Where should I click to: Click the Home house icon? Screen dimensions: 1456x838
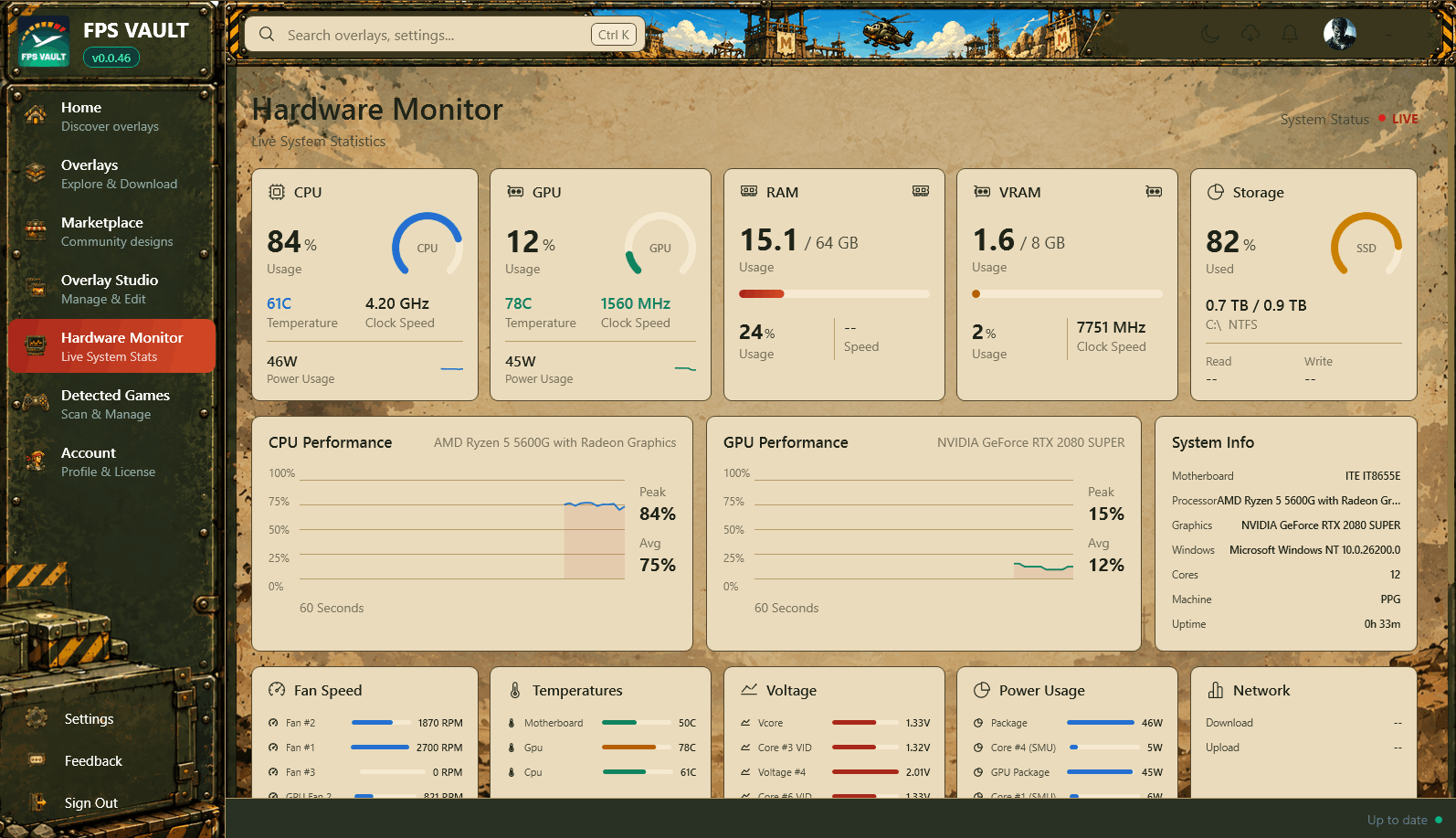36,114
